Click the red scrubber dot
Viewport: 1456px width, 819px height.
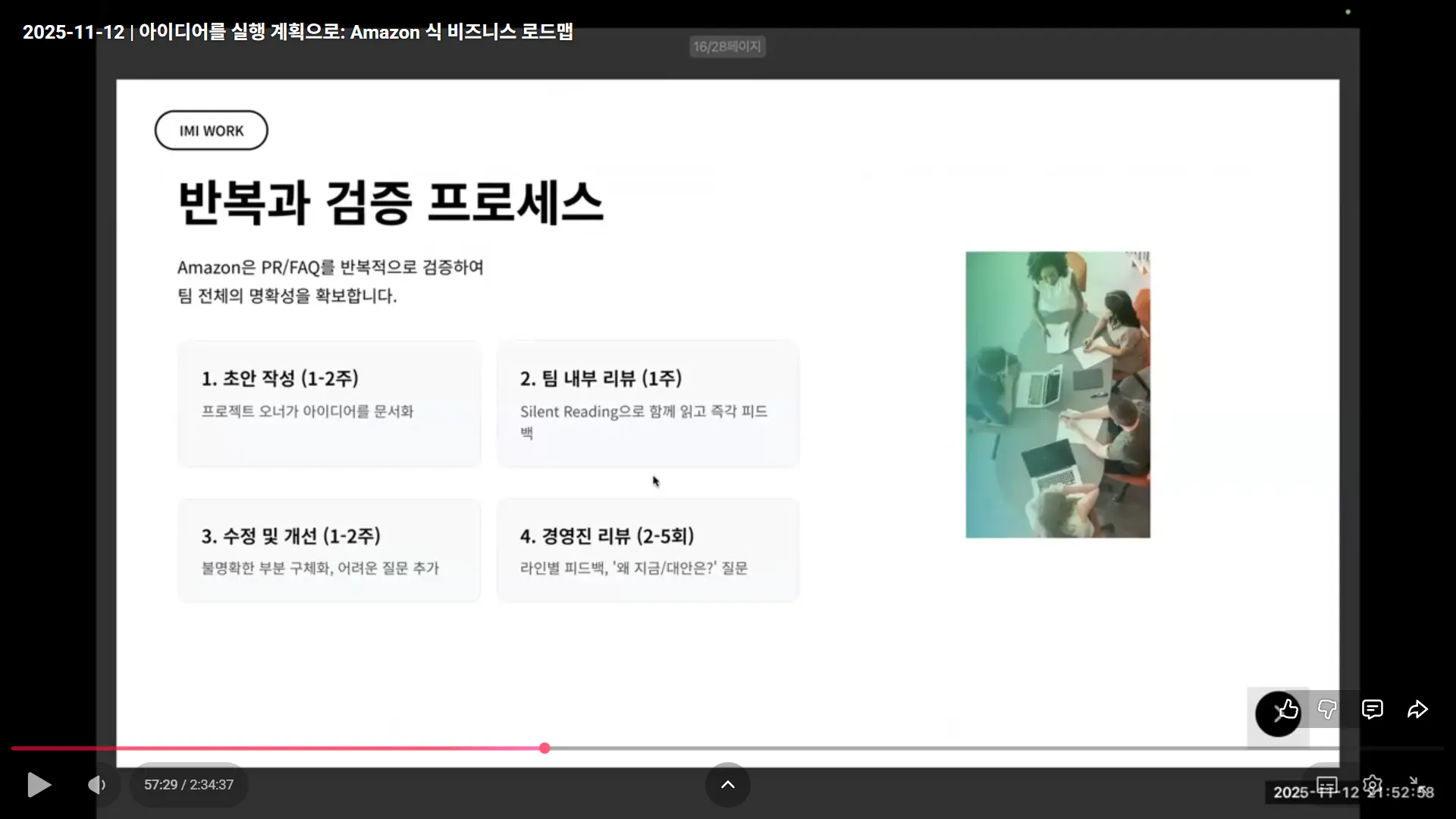[545, 748]
